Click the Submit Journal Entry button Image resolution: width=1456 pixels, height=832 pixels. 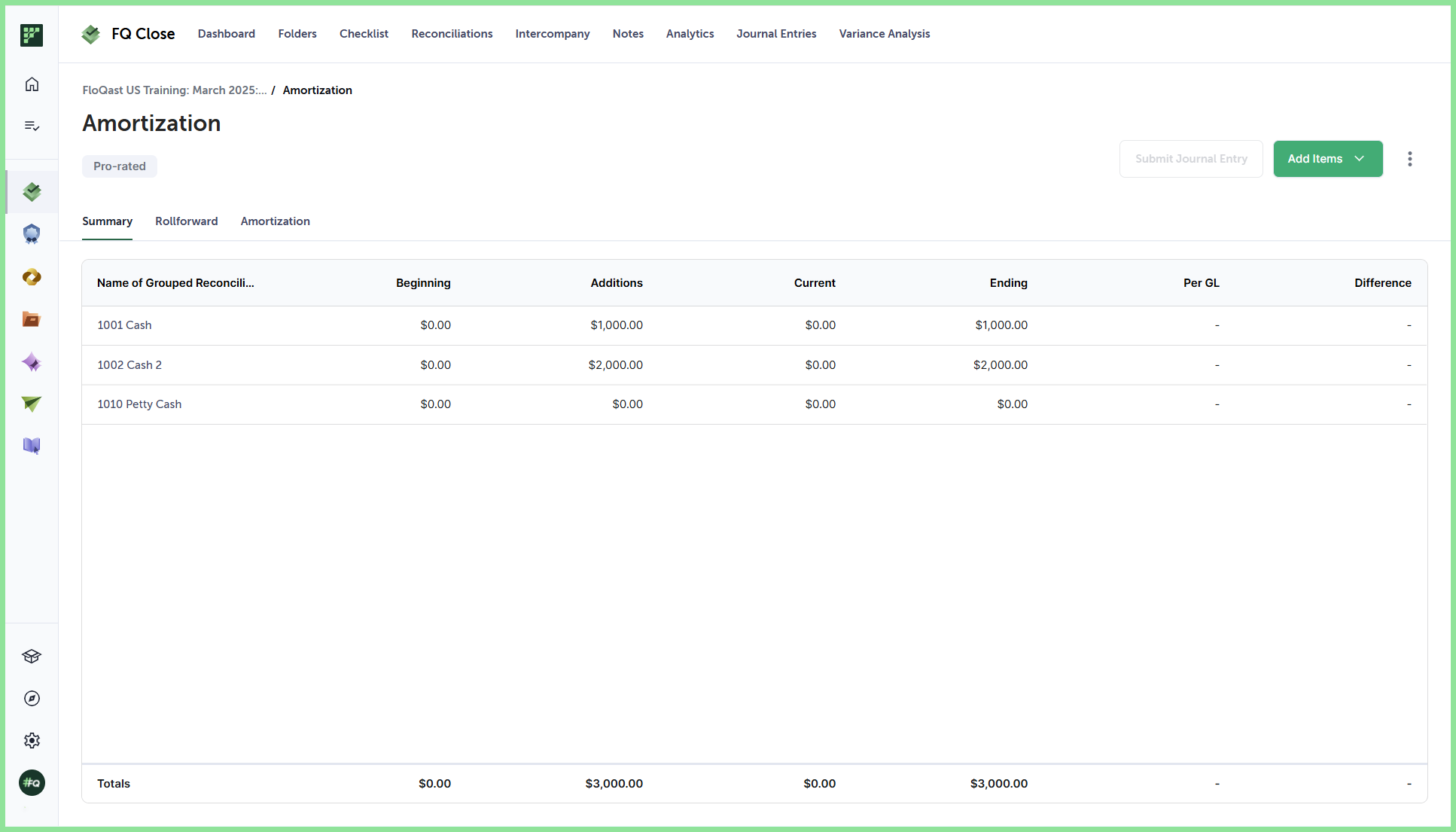point(1191,159)
